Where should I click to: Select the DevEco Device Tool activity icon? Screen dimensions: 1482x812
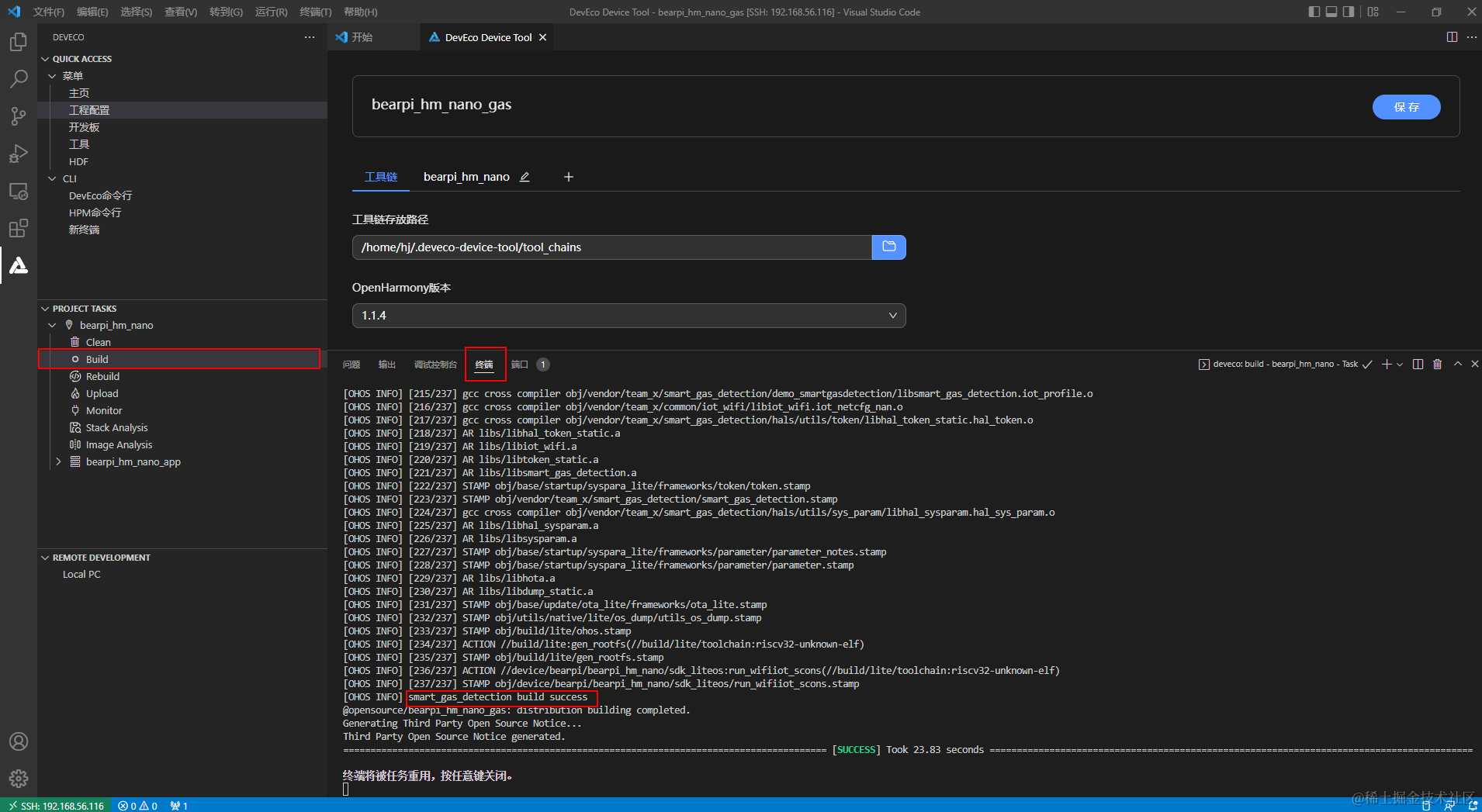tap(19, 265)
